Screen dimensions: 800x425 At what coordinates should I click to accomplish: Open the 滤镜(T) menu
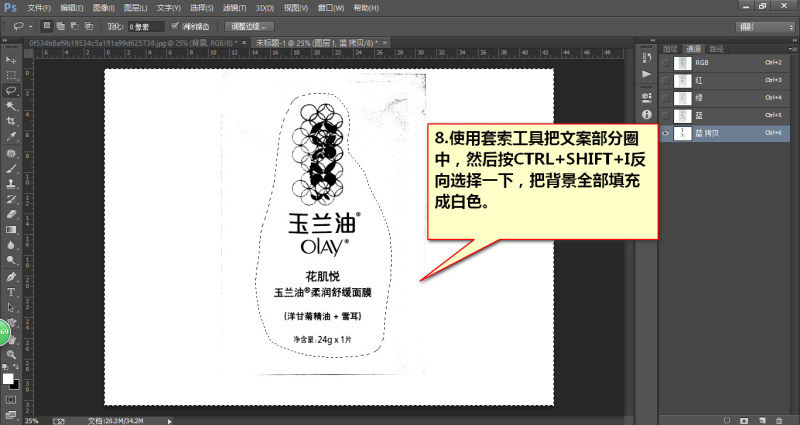pos(235,8)
